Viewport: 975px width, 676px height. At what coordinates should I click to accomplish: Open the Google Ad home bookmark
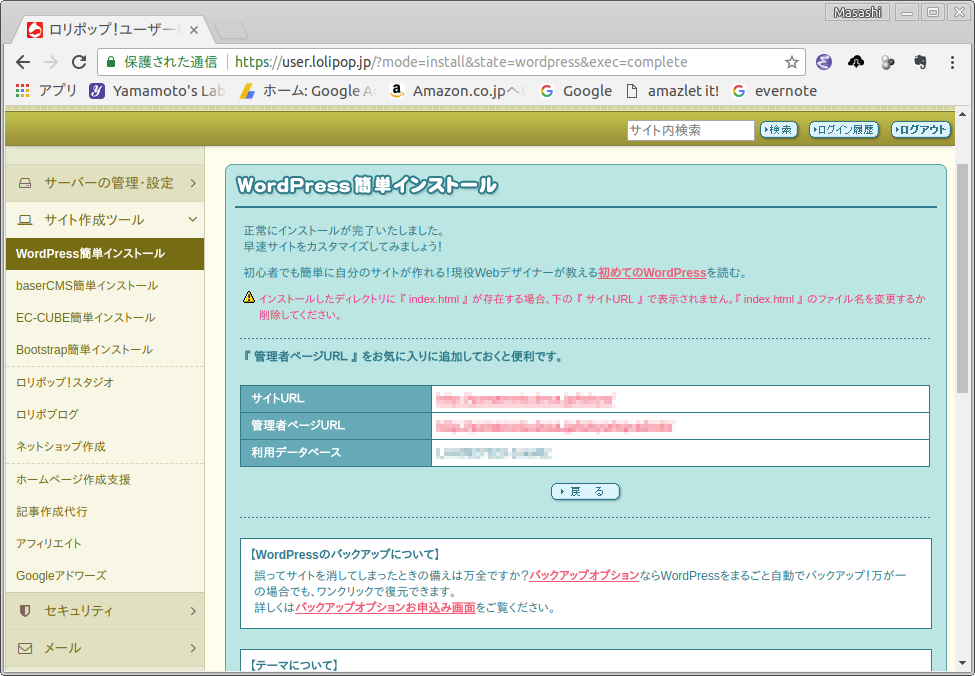tap(308, 91)
